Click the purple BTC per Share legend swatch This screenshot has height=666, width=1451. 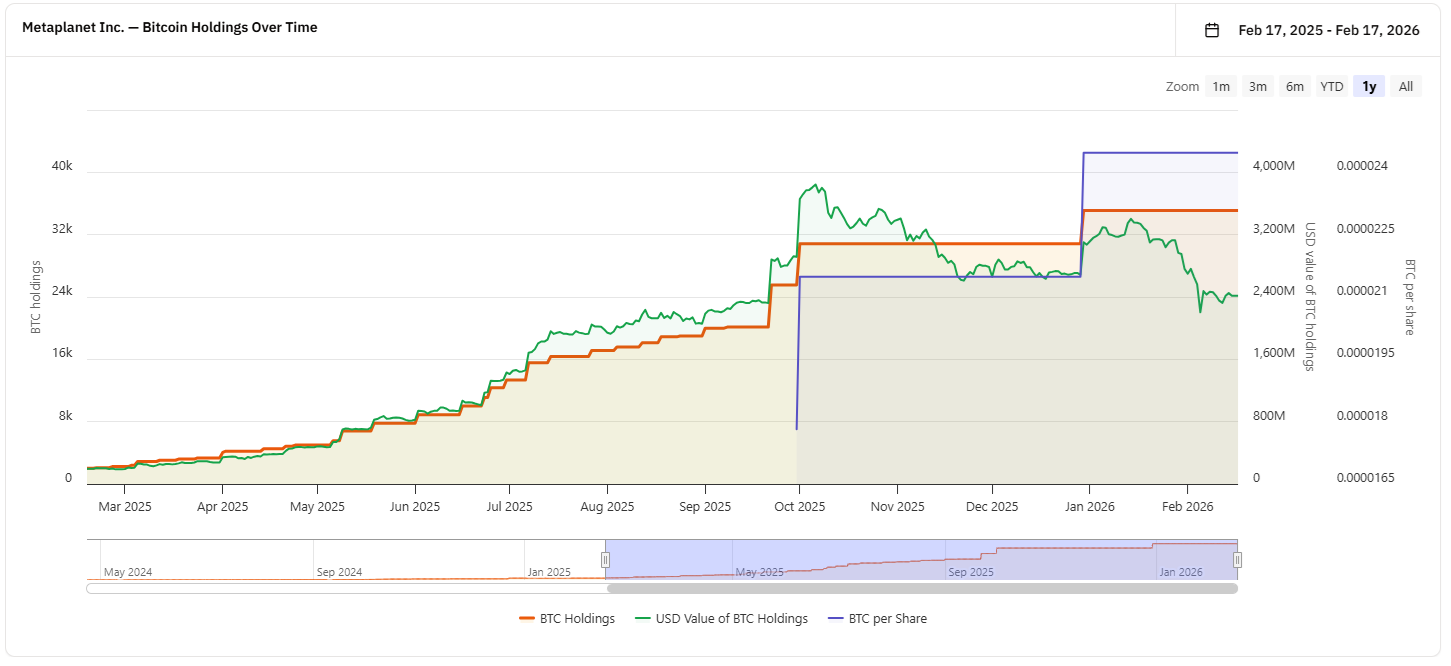pos(837,619)
